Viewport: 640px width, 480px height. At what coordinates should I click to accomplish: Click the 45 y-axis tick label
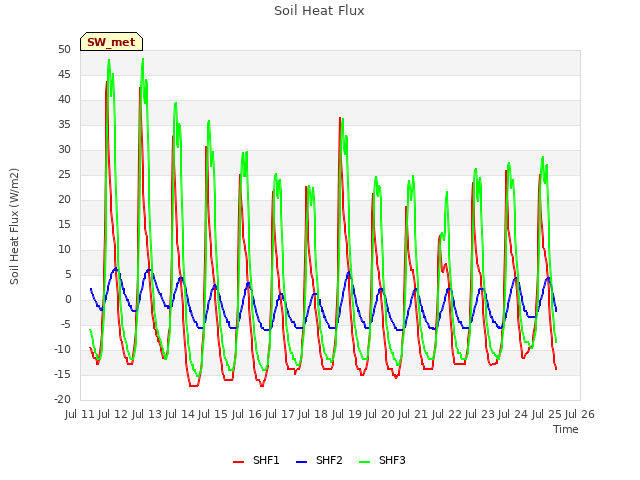[x=64, y=74]
